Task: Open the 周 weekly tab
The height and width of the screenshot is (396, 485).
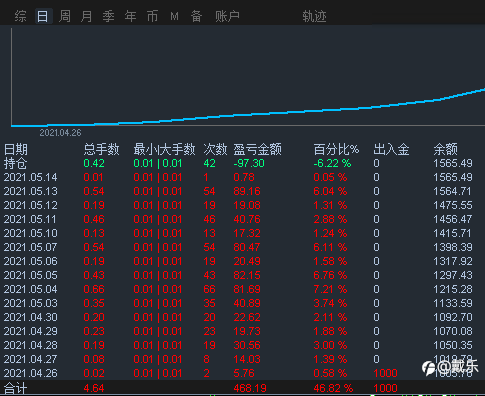Action: [x=65, y=16]
